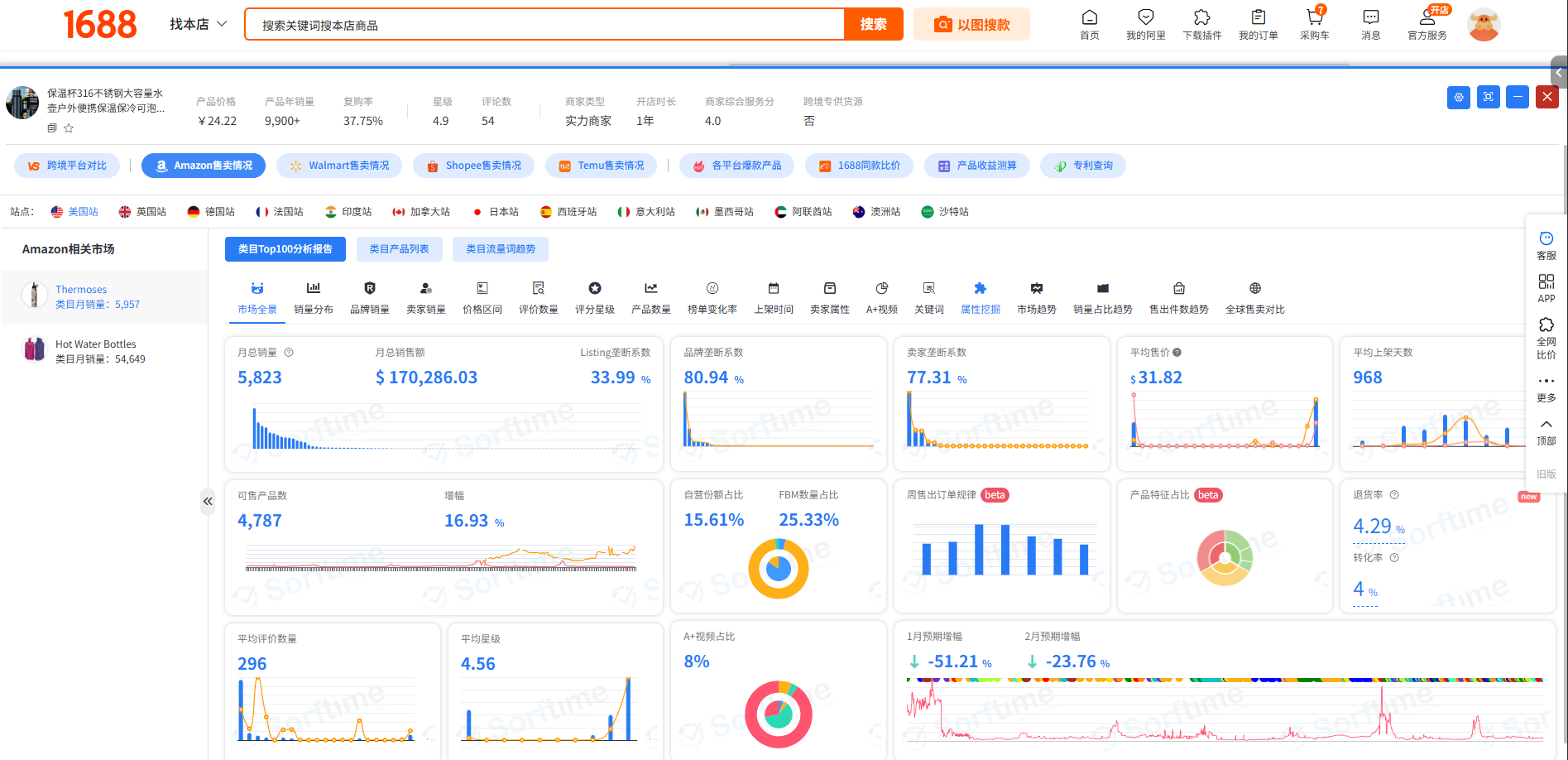Screen dimensions: 1568x760
Task: Click the camera image-search button 以图搜款
Action: (971, 25)
